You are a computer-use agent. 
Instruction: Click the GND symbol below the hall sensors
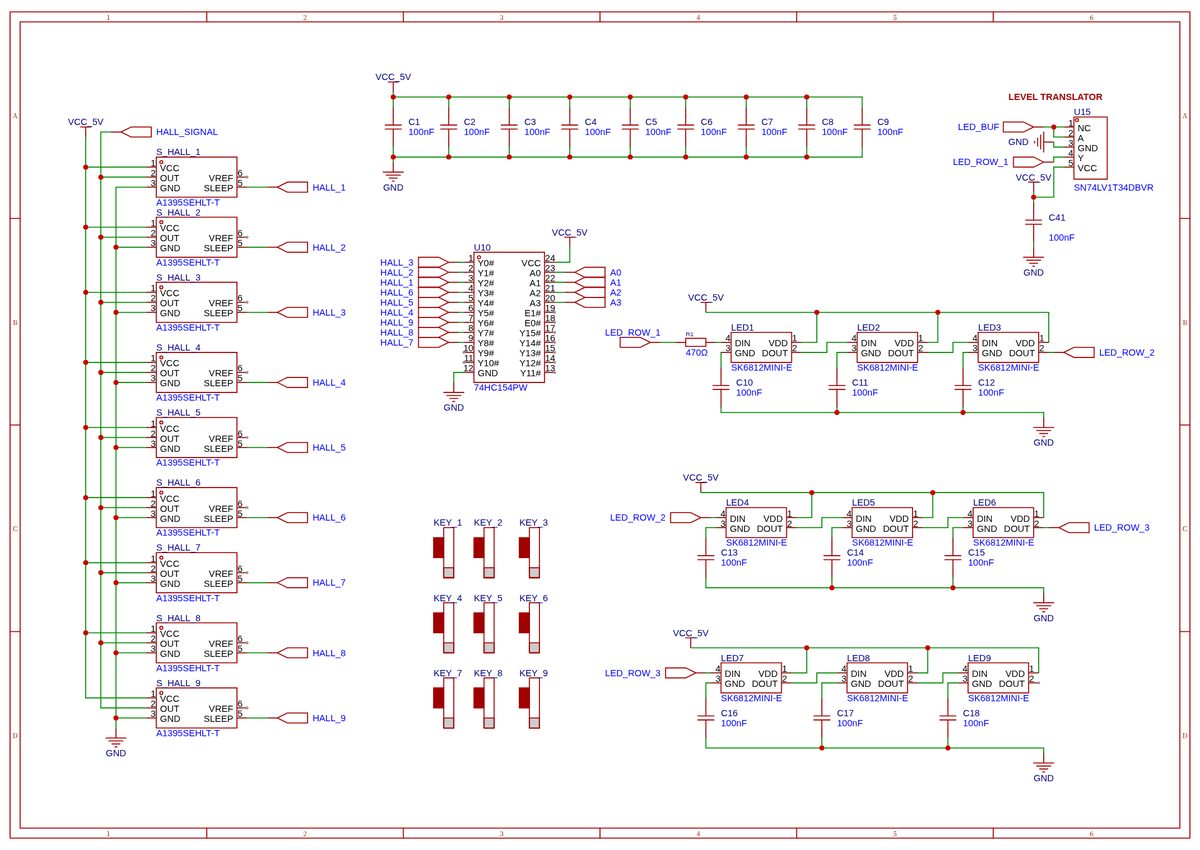click(x=115, y=741)
